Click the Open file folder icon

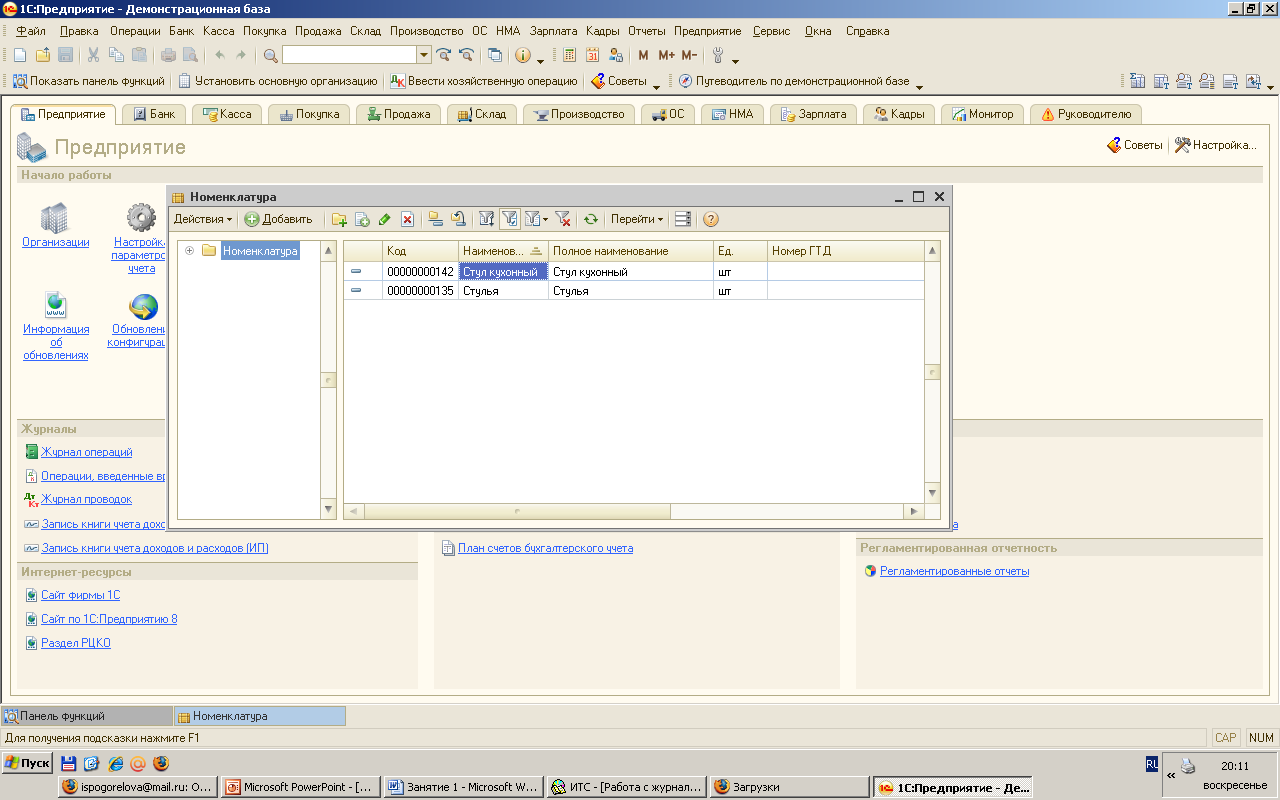coord(42,55)
